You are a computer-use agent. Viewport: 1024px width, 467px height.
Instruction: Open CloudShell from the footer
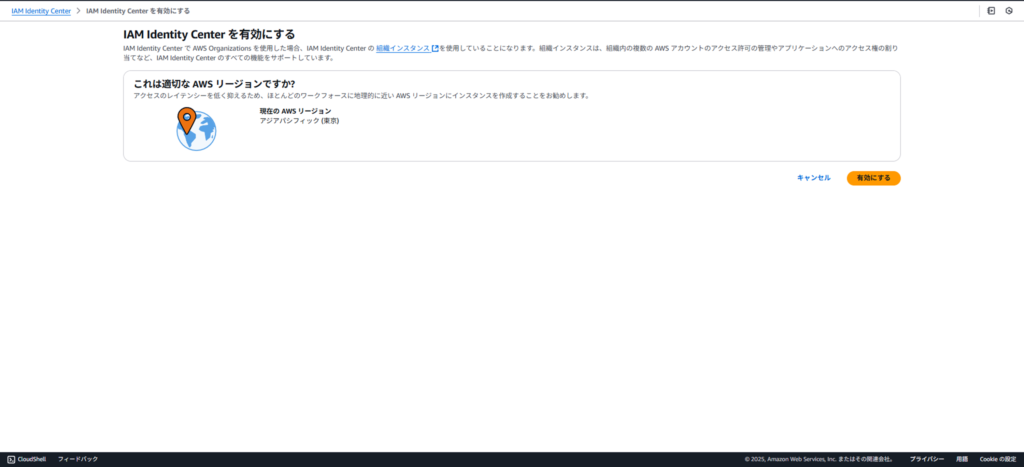(x=27, y=459)
